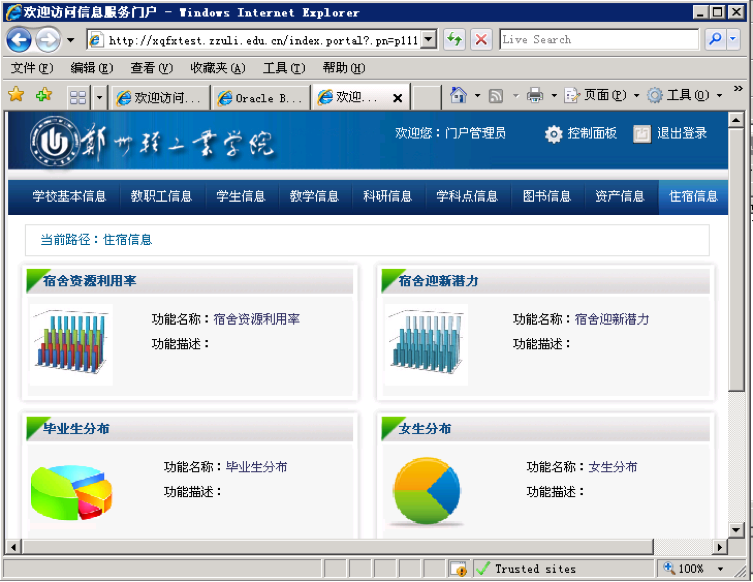Click the gear icon beside 控制面板

click(x=553, y=134)
